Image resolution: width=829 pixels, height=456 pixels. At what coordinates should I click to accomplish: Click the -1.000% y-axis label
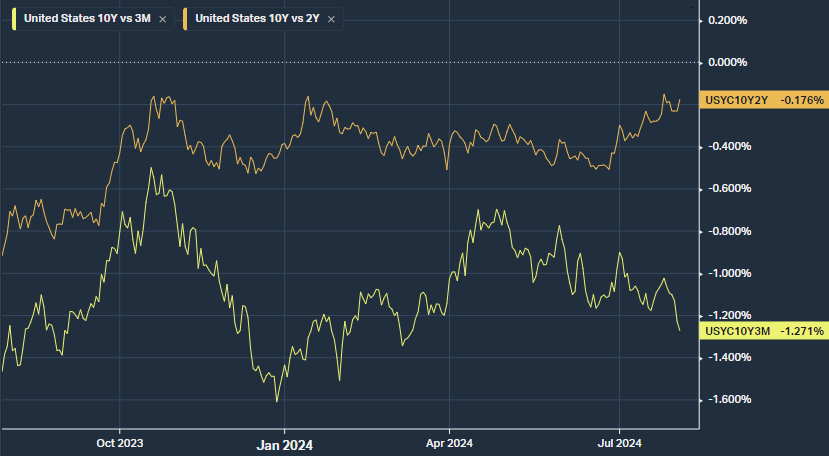pos(727,273)
